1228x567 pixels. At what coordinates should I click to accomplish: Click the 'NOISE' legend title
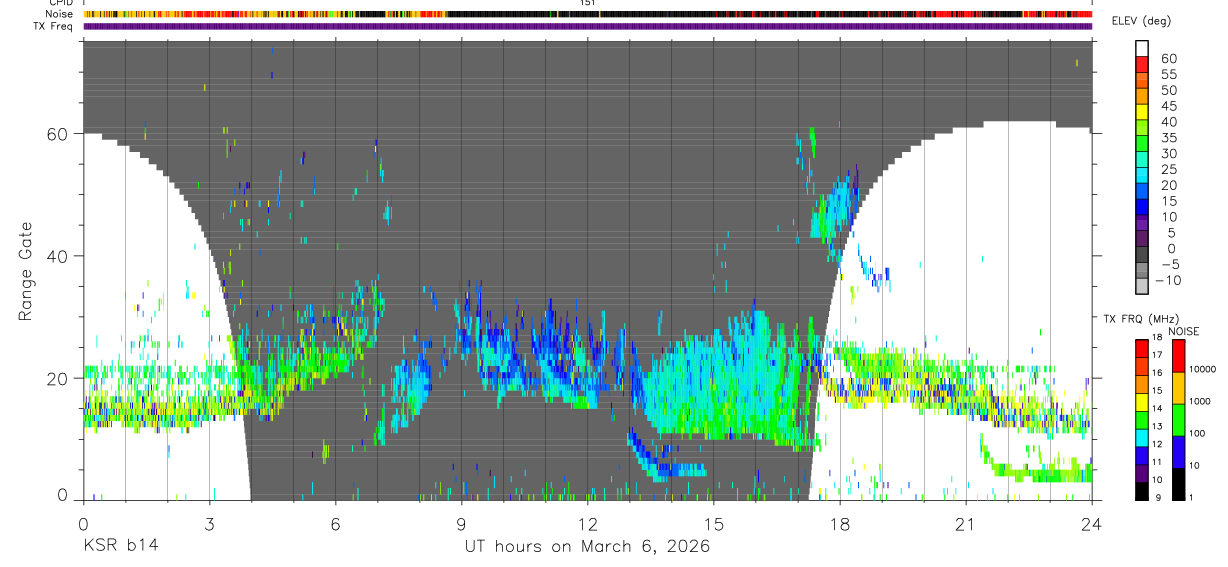(x=1183, y=331)
